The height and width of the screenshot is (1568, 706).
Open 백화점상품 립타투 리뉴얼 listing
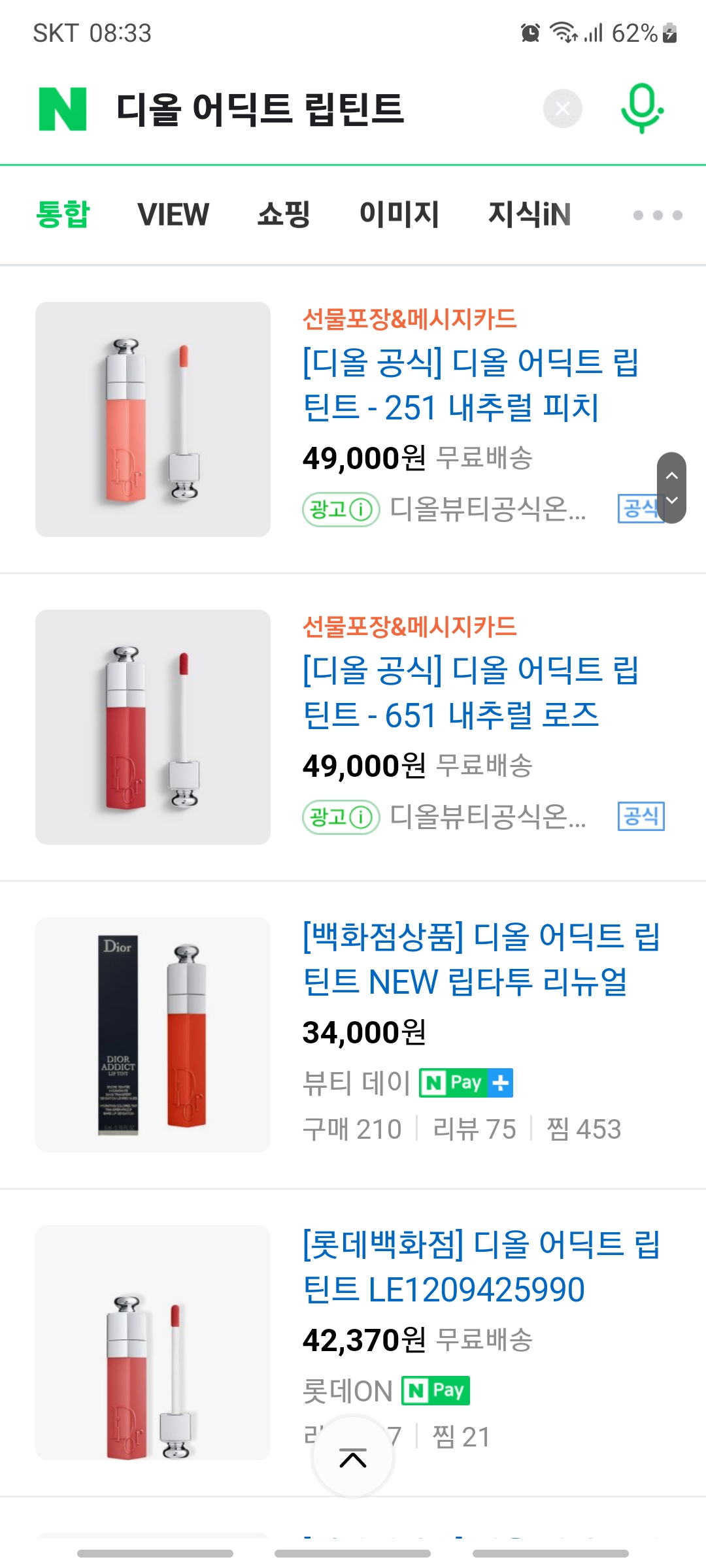click(x=480, y=959)
